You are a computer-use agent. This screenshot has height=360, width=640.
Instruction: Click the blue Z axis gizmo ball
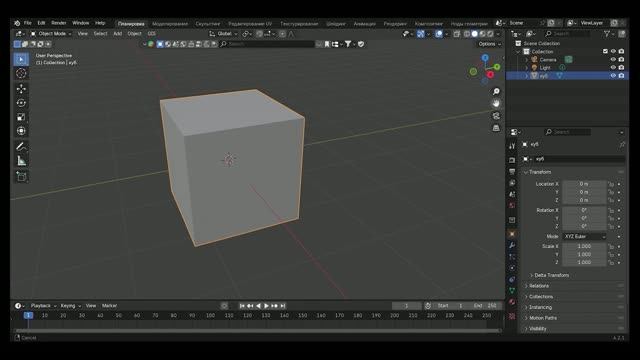tap(485, 58)
